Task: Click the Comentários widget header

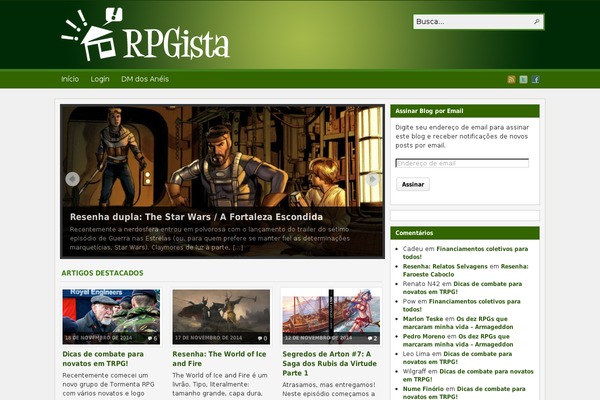Action: click(465, 233)
